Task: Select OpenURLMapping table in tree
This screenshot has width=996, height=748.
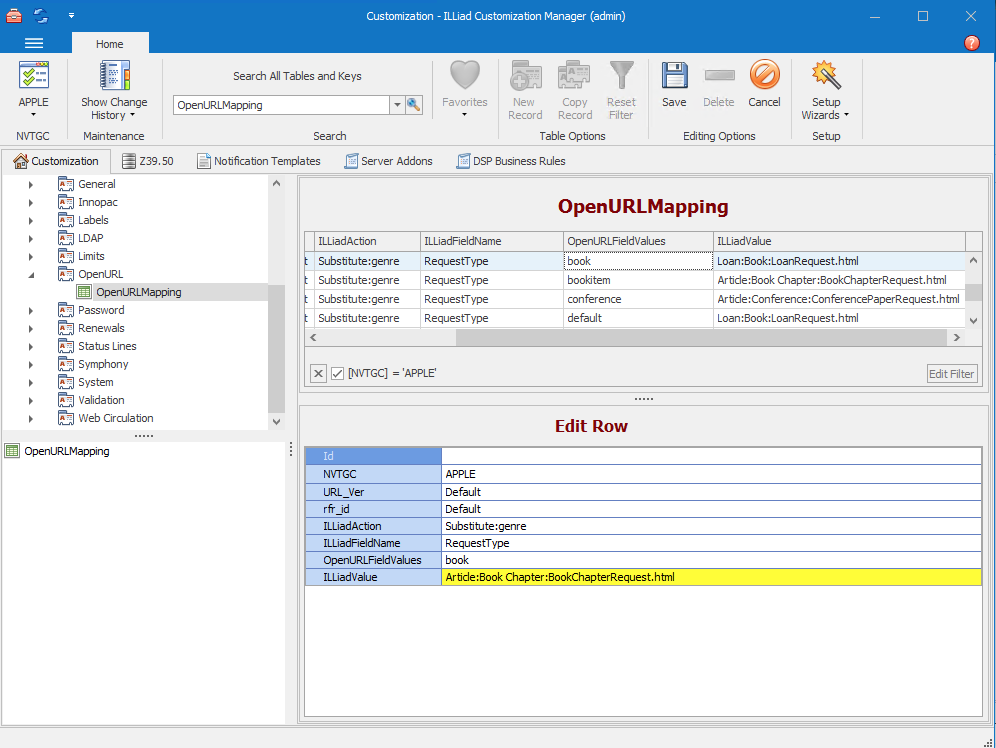Action: (138, 292)
